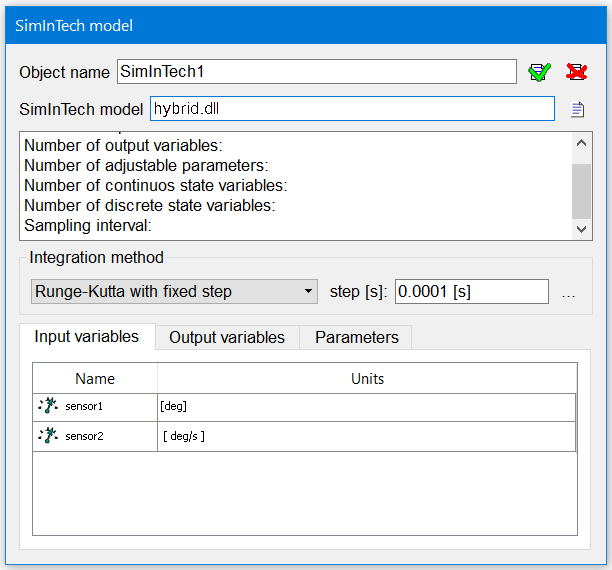This screenshot has height=570, width=612.
Task: Click the Units column header
Action: 367,379
